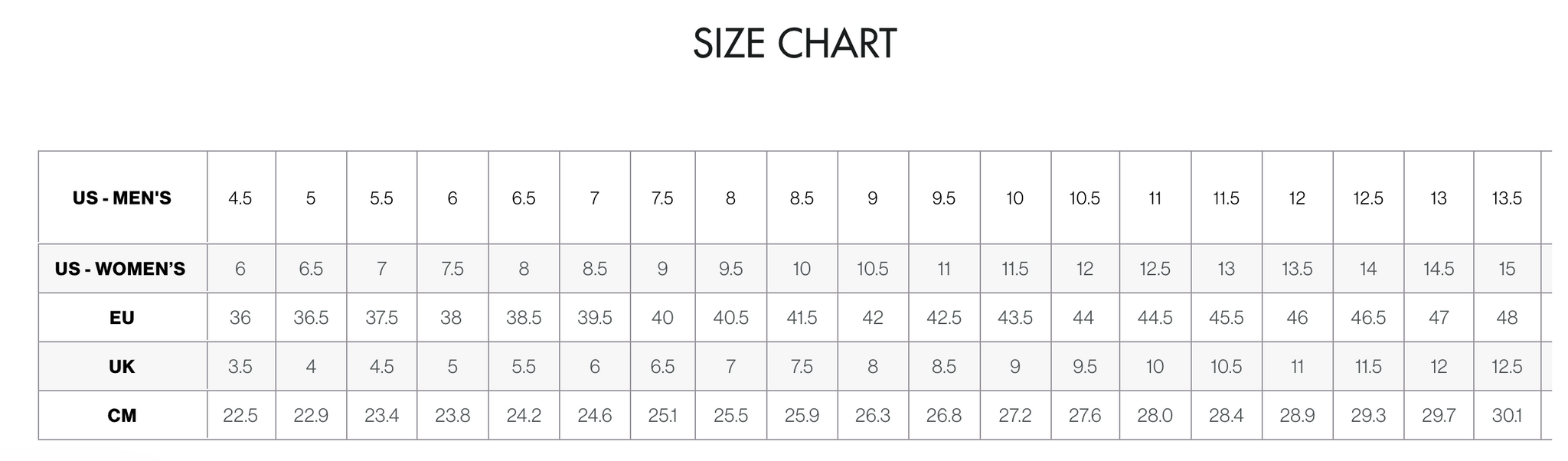Click US women's size 14.5 cell

point(1439,269)
